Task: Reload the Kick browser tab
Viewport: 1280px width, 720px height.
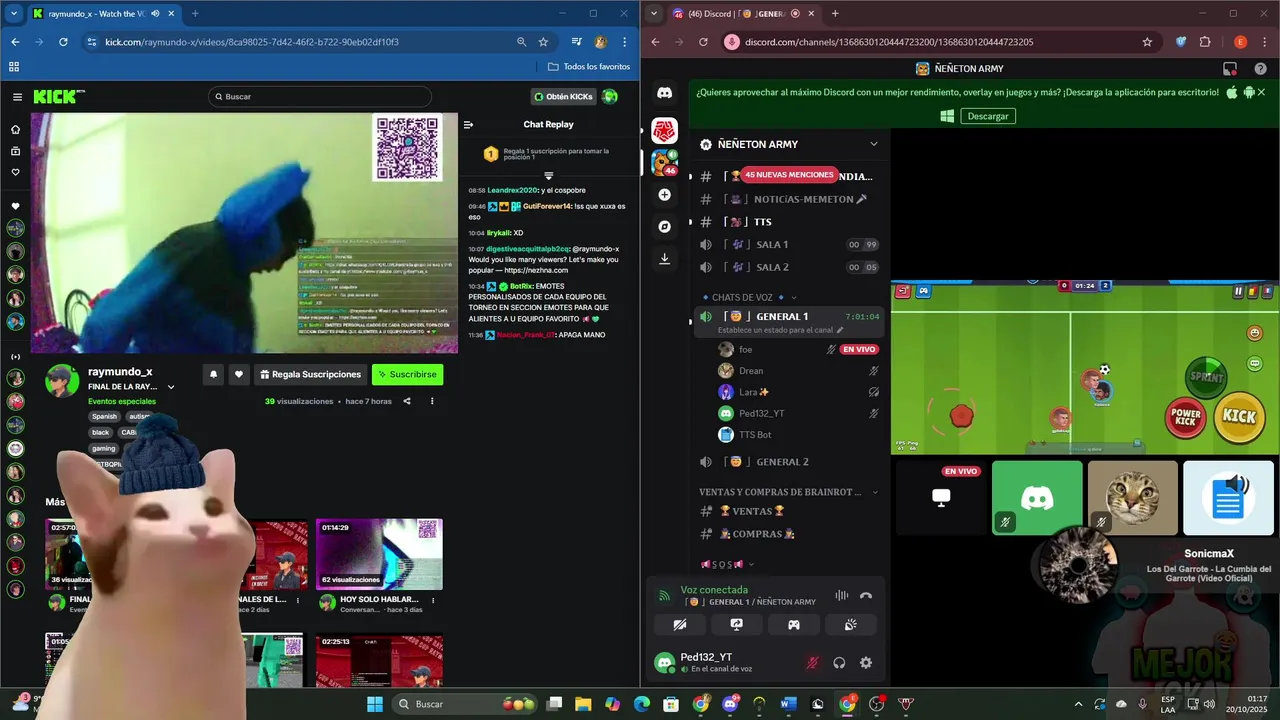Action: coord(63,42)
